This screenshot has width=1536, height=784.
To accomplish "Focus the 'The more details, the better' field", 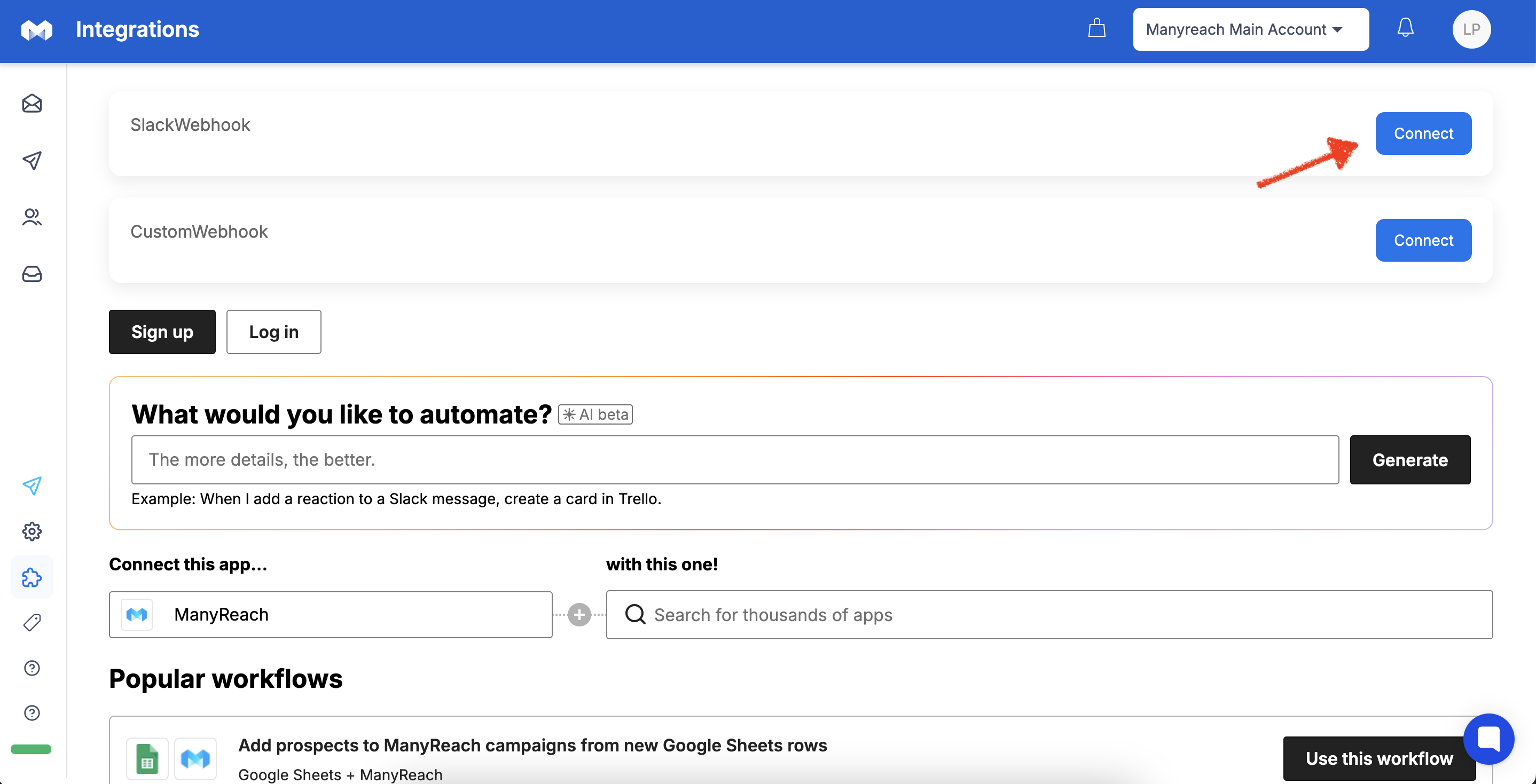I will [x=735, y=460].
